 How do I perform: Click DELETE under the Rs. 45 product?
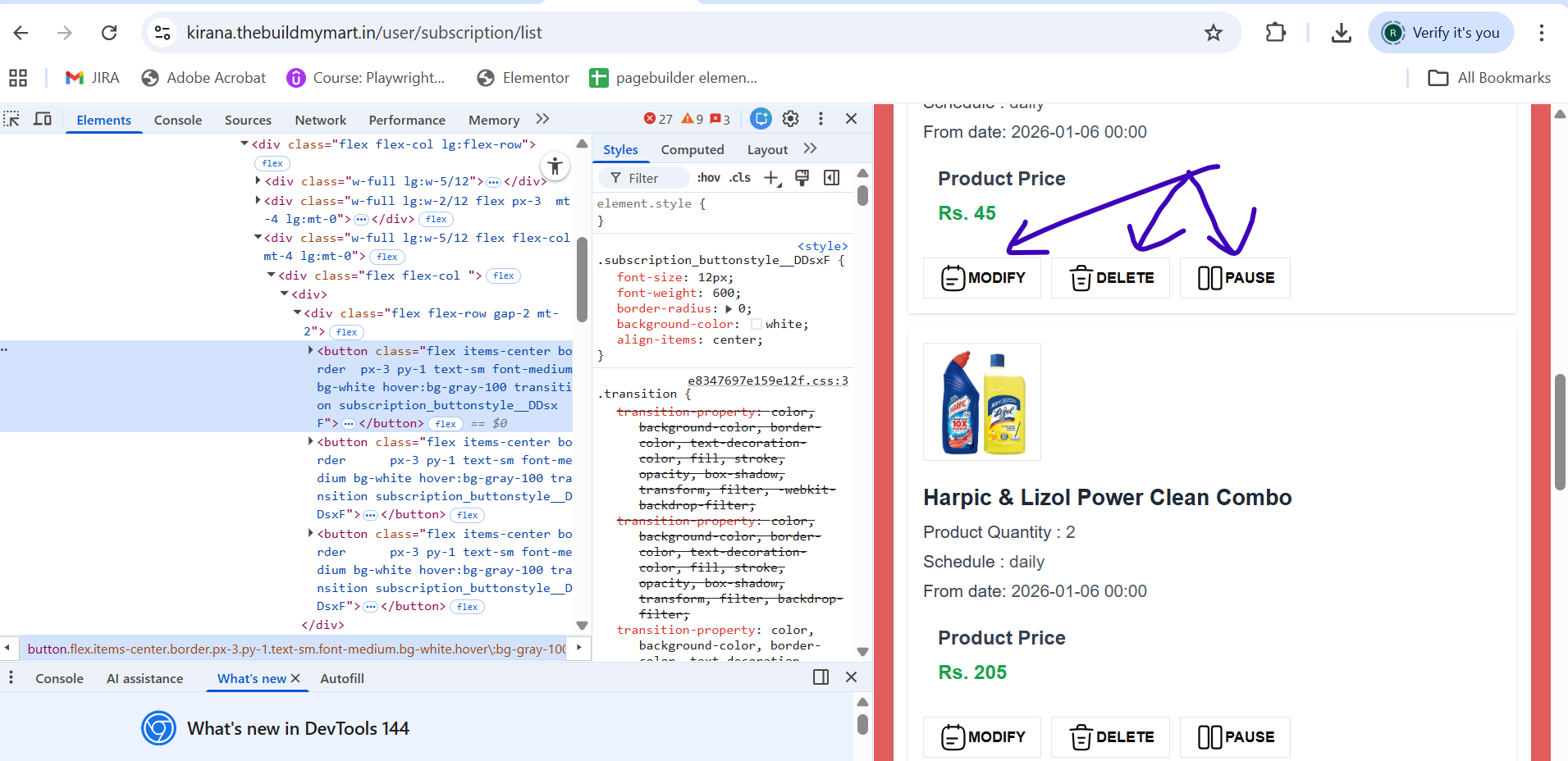pyautogui.click(x=1111, y=278)
